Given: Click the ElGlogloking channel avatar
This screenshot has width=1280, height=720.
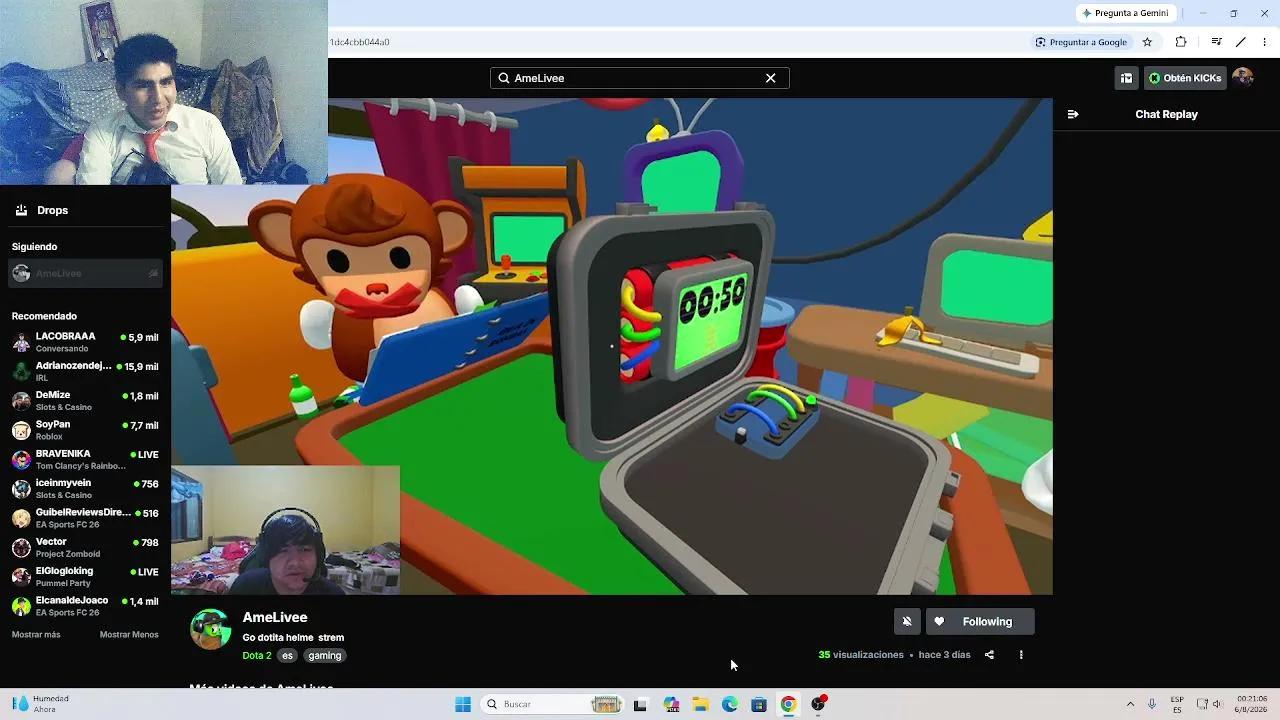Looking at the screenshot, I should coord(21,577).
